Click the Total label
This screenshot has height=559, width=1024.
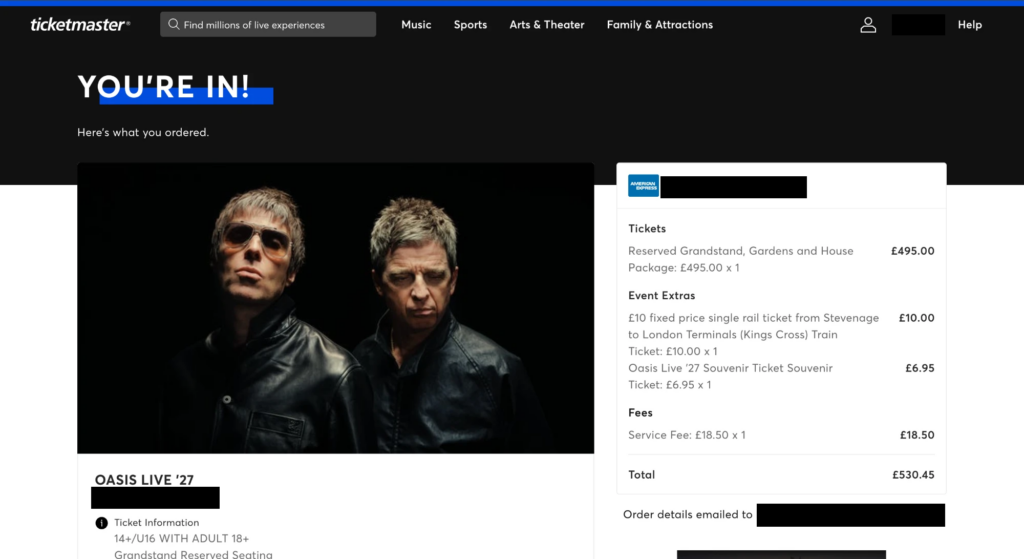coord(641,475)
